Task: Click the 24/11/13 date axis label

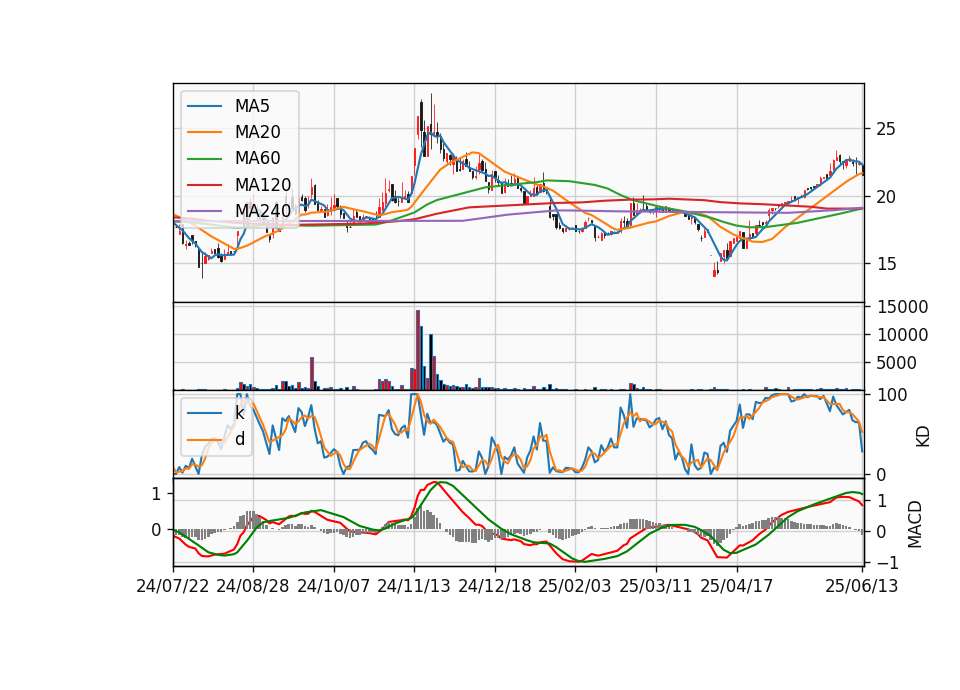Action: pyautogui.click(x=414, y=587)
